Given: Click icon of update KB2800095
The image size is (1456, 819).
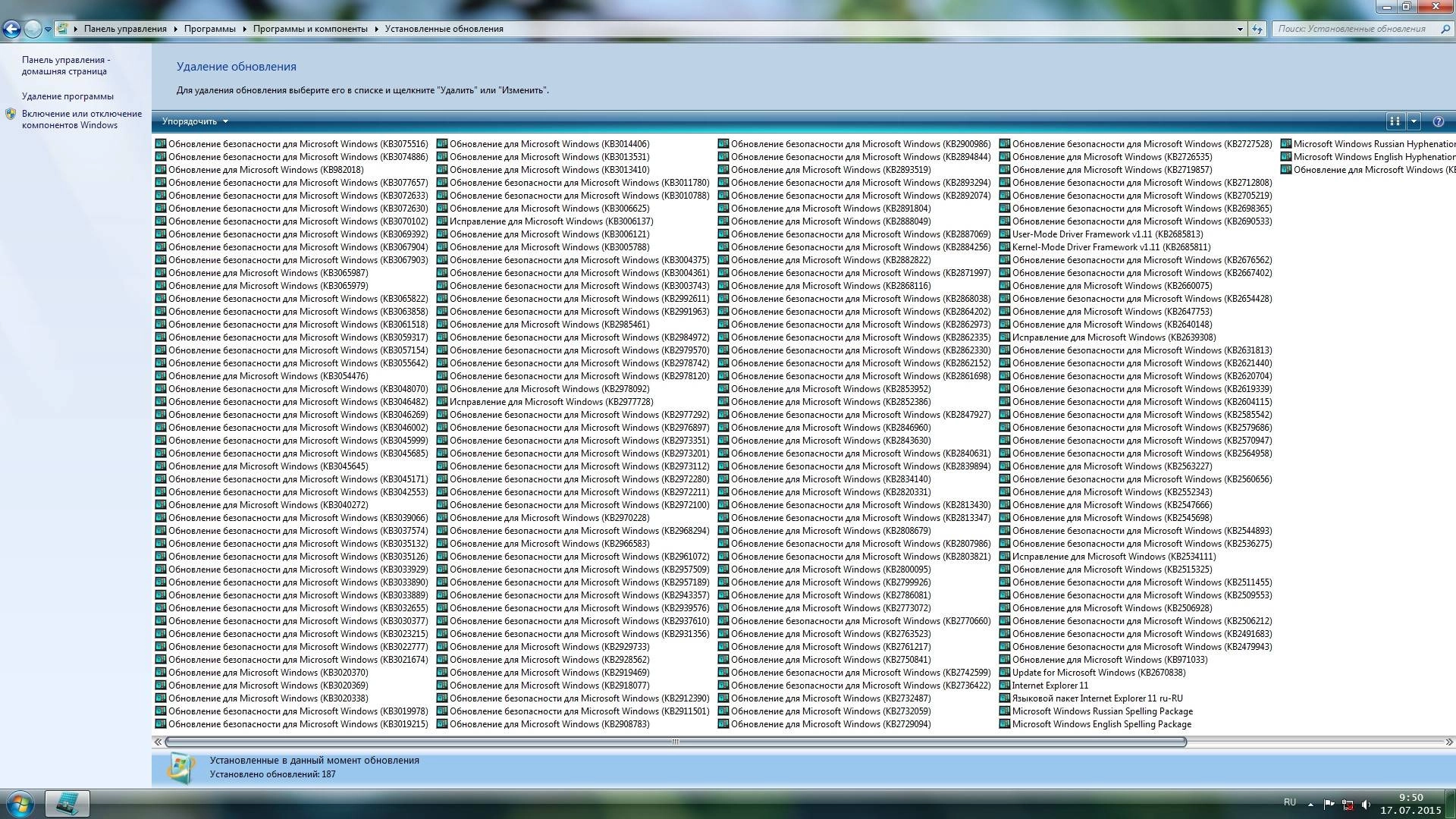Looking at the screenshot, I should (723, 570).
